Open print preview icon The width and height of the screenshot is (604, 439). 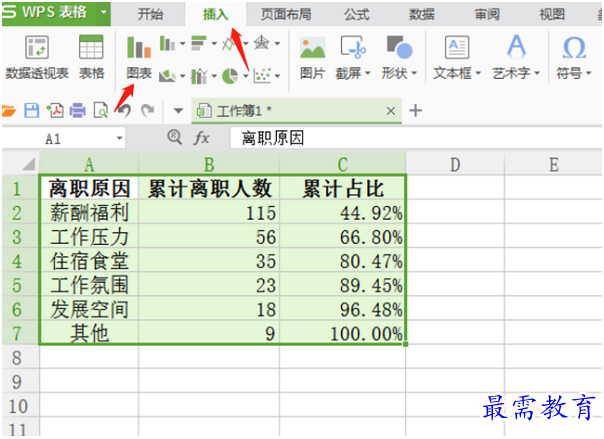[x=101, y=111]
